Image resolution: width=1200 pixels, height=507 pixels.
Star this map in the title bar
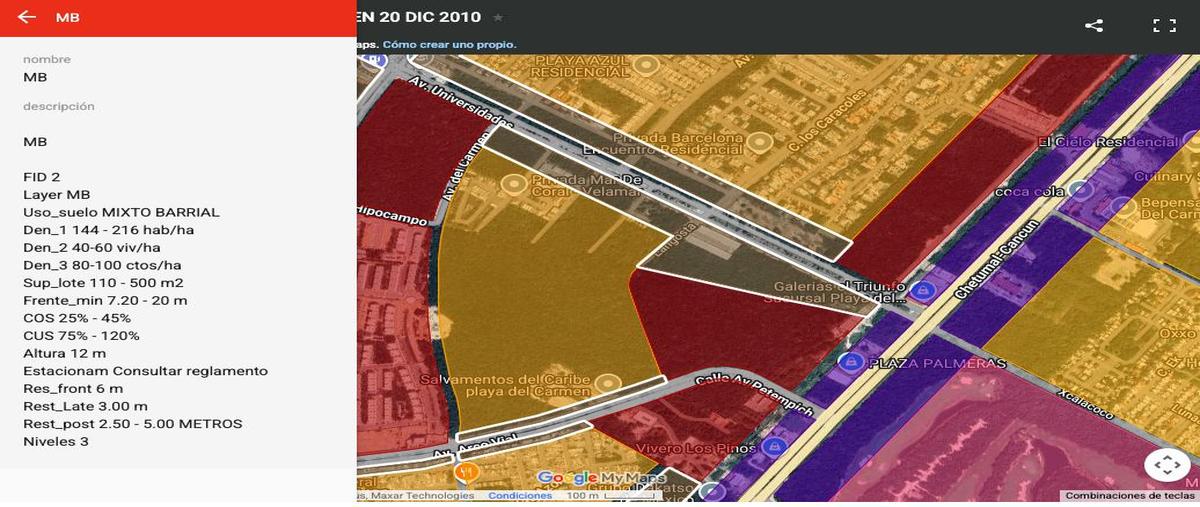tap(499, 17)
